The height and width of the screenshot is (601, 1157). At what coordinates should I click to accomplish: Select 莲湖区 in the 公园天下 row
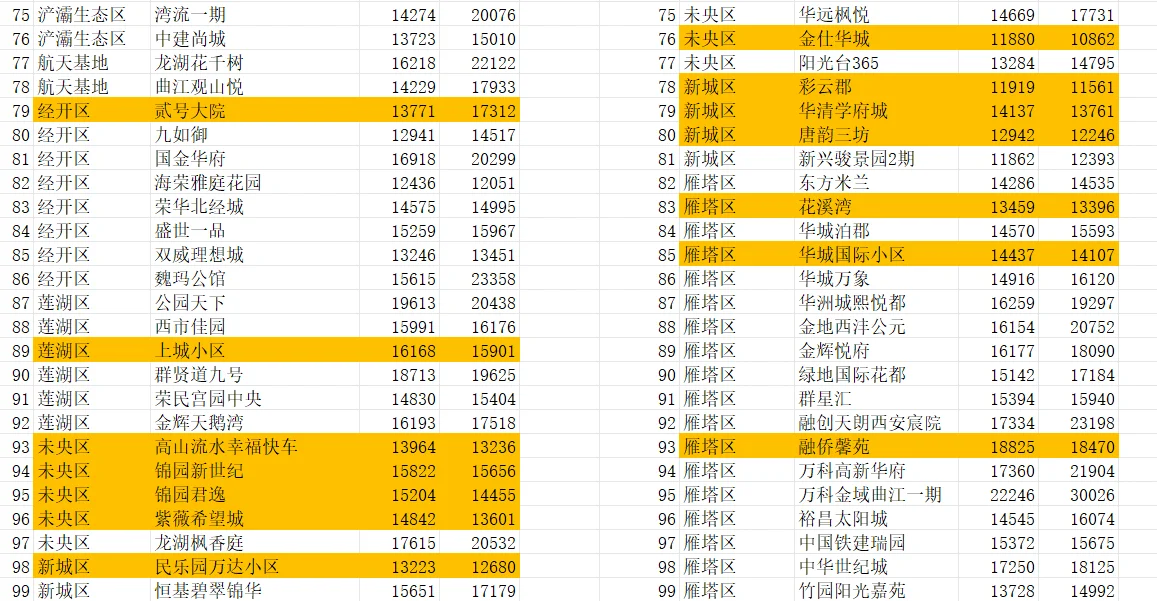point(64,303)
